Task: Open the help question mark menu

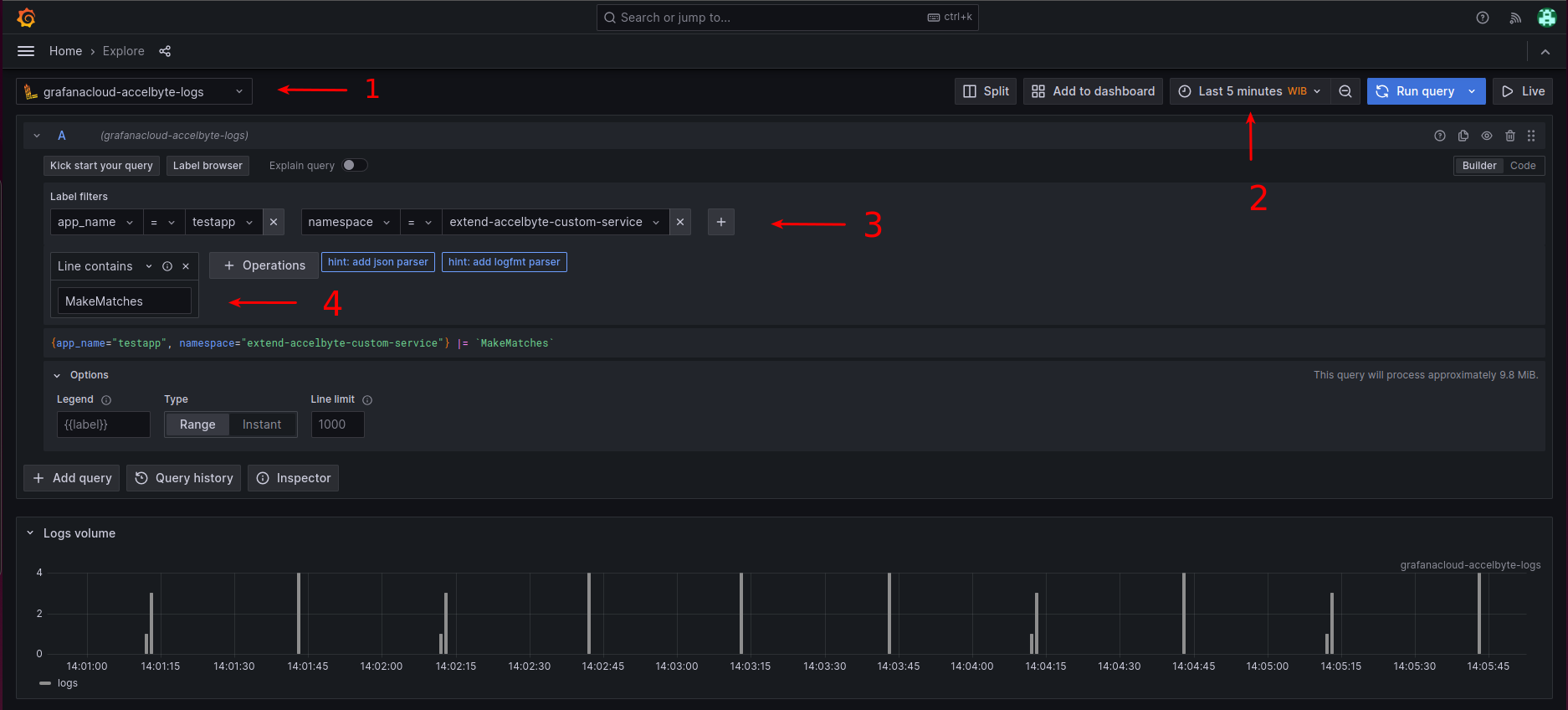Action: click(1483, 18)
